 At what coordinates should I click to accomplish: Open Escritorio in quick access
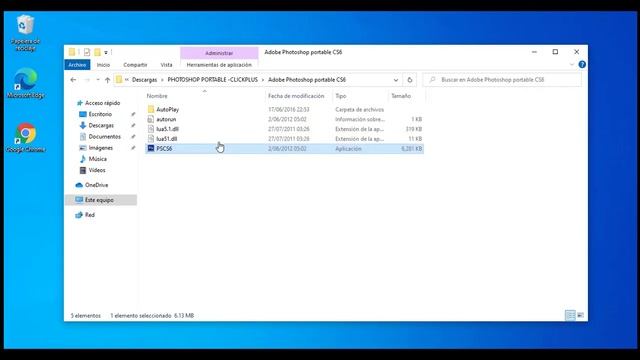point(100,114)
